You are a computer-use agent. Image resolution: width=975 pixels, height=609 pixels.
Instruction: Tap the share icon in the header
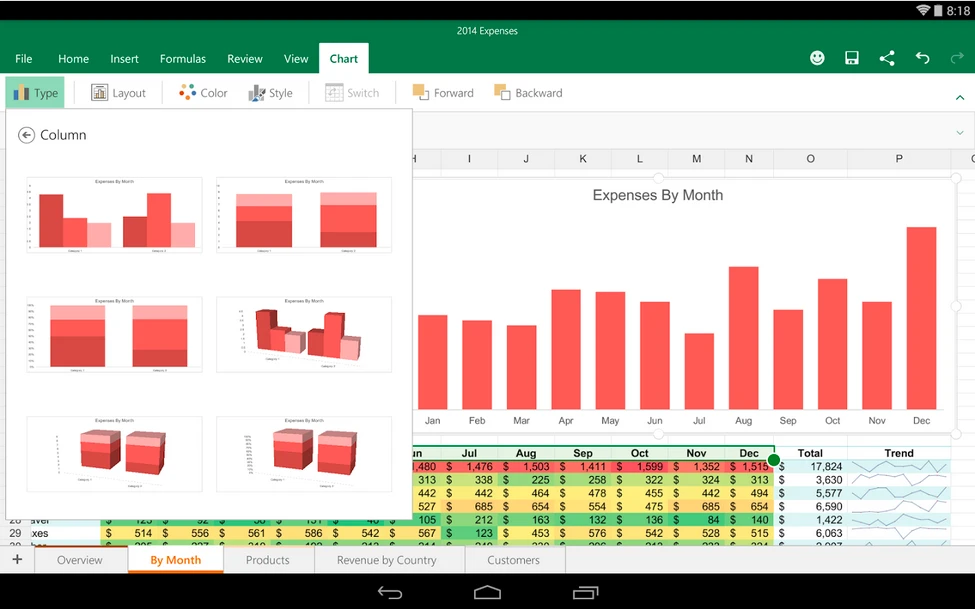[887, 58]
